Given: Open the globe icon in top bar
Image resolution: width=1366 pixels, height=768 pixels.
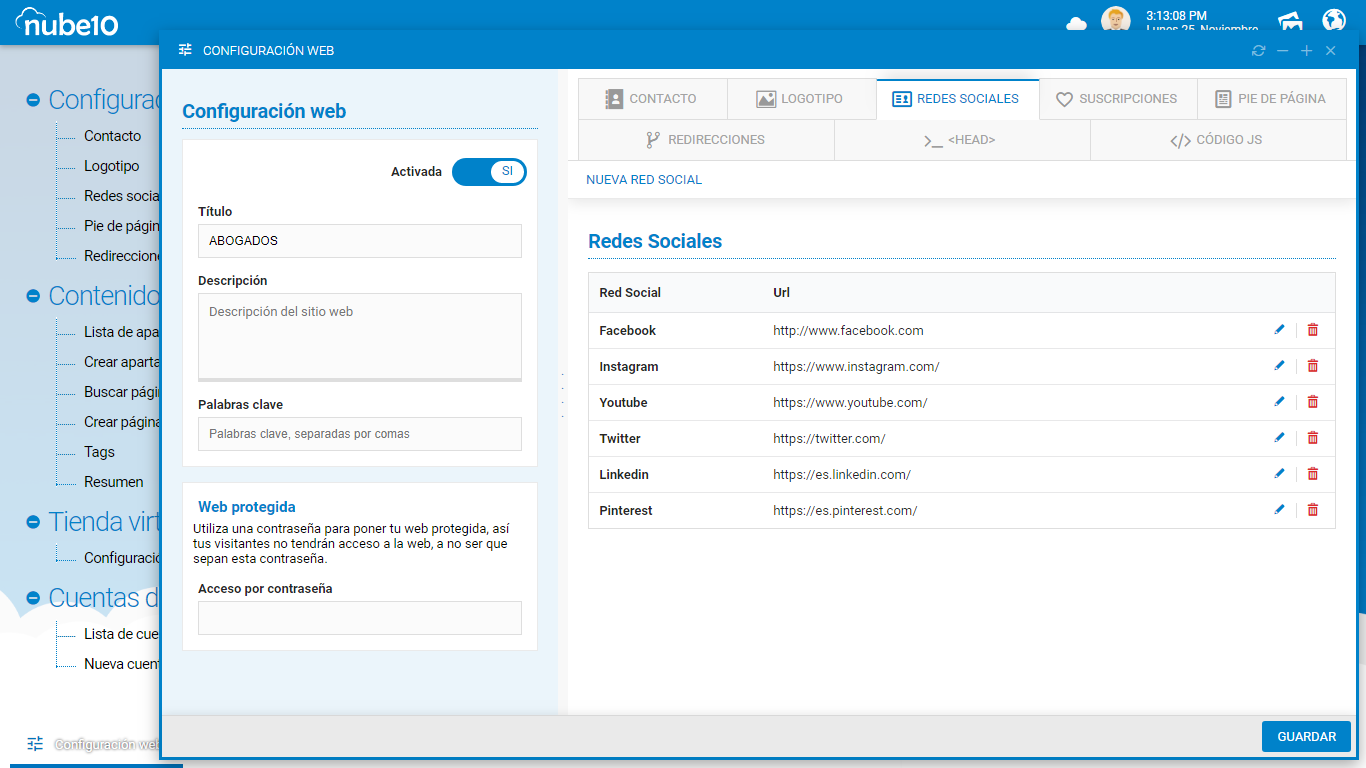Looking at the screenshot, I should [1334, 21].
